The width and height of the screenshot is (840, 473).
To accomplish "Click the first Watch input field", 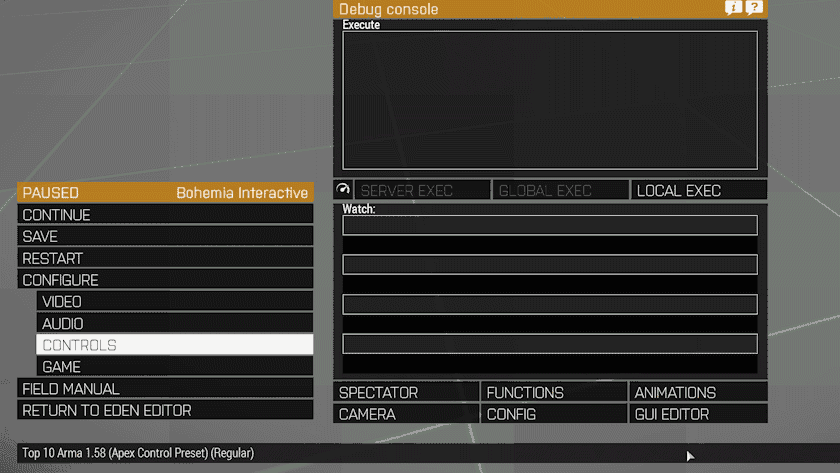I will (x=550, y=225).
